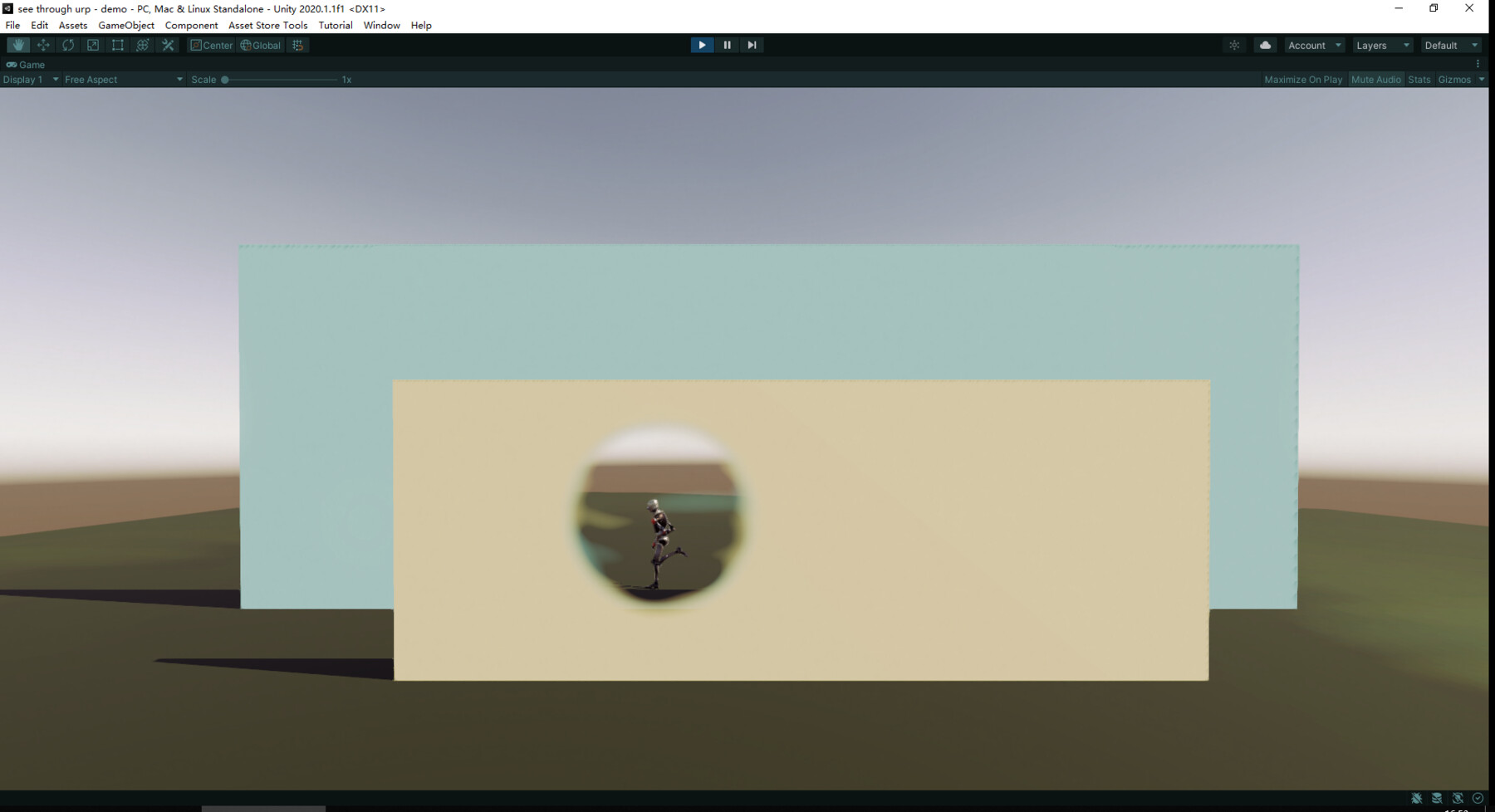Image resolution: width=1495 pixels, height=812 pixels.
Task: Select the combined Transform tool
Action: [142, 45]
